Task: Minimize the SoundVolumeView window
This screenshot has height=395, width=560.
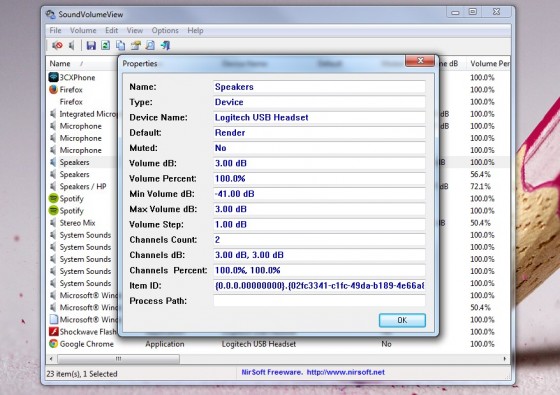Action: [455, 12]
